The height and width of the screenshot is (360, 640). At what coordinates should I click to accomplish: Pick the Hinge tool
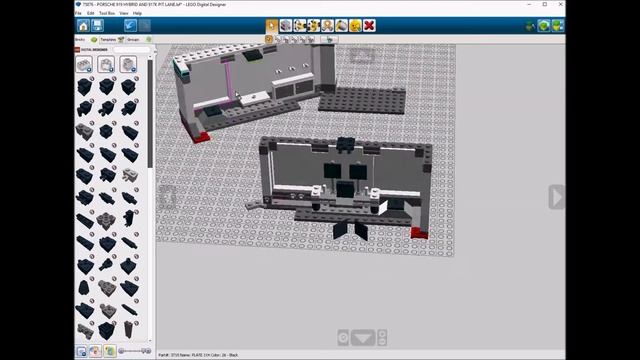click(x=300, y=26)
